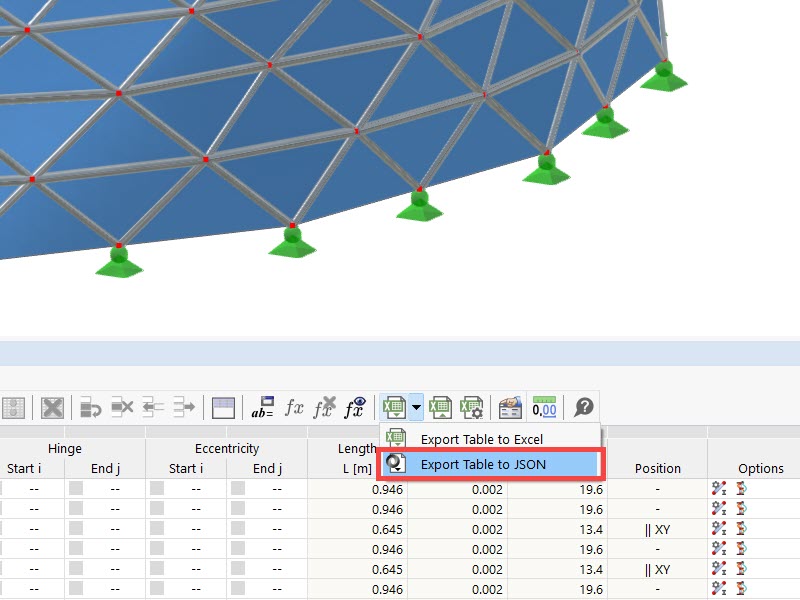Open the Excel export dropdown arrow

(x=414, y=406)
